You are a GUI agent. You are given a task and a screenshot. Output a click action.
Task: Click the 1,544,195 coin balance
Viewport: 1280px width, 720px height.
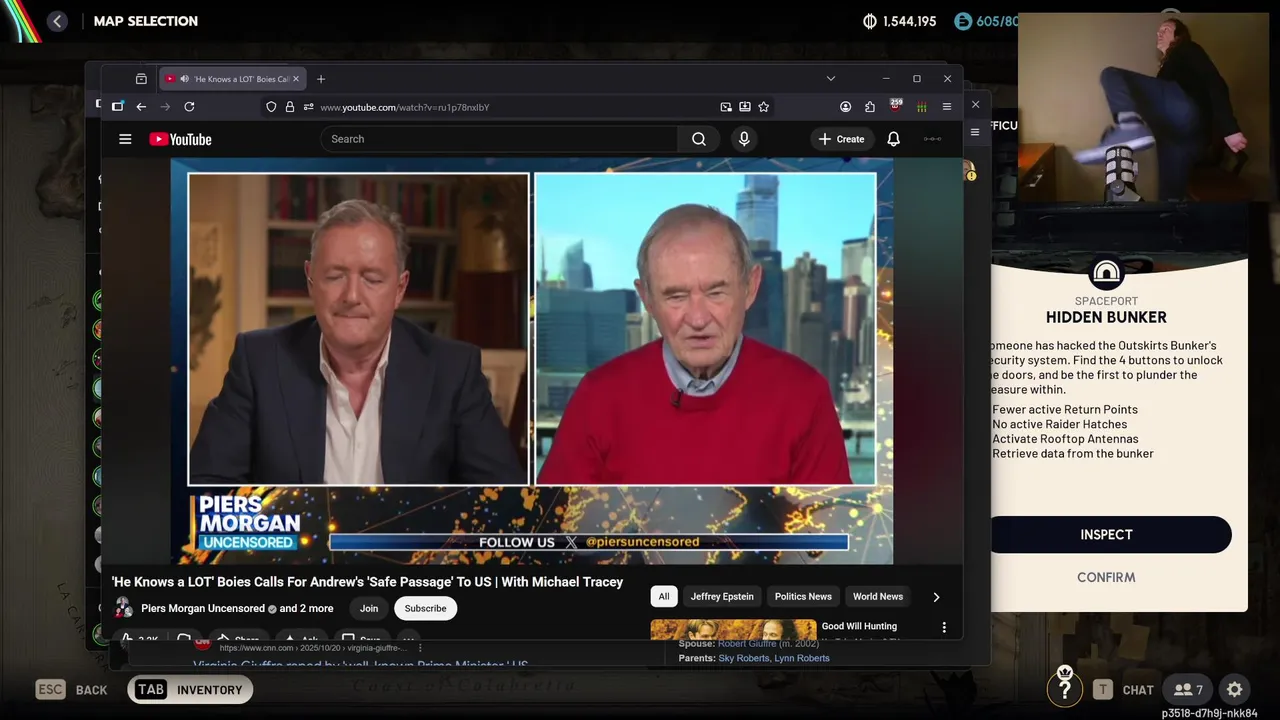point(900,21)
